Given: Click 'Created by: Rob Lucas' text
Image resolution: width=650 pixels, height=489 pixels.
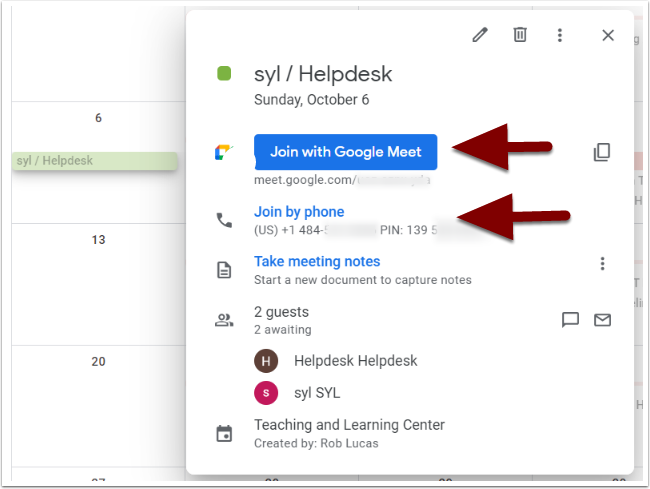Looking at the screenshot, I should (x=316, y=443).
